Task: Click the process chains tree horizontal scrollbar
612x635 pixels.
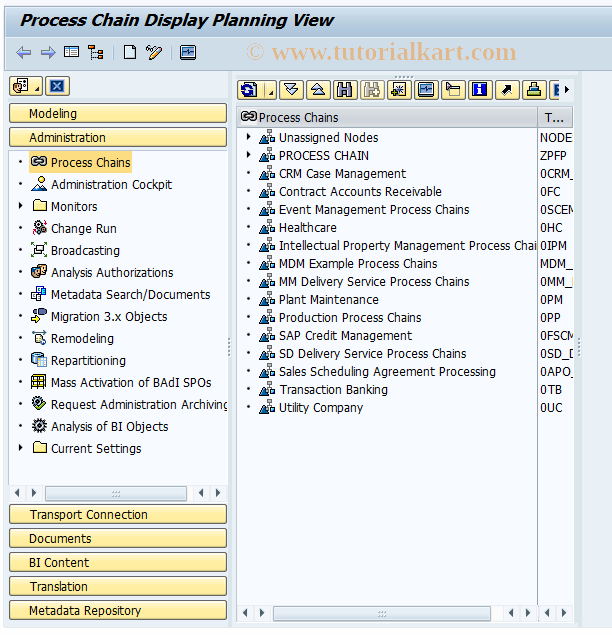Action: point(382,613)
